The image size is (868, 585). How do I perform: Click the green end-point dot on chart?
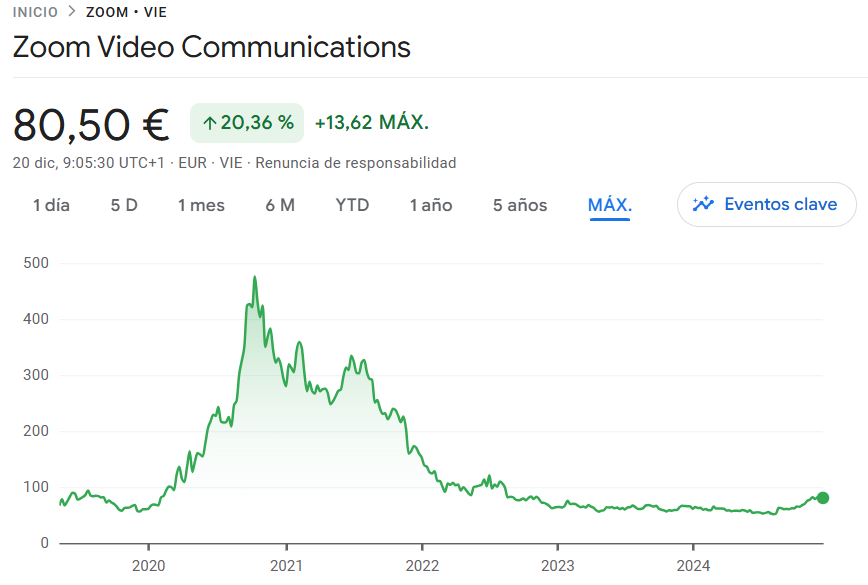click(x=823, y=498)
